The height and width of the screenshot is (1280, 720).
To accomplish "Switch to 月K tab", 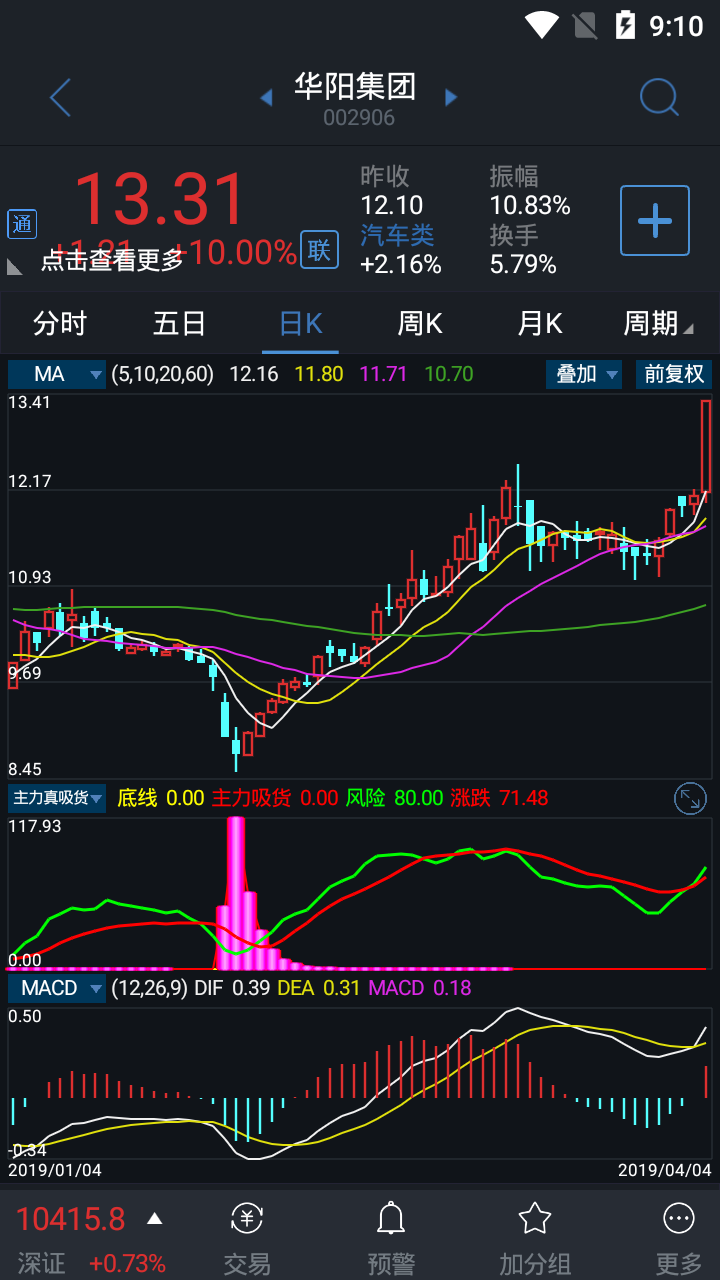I will 540,323.
